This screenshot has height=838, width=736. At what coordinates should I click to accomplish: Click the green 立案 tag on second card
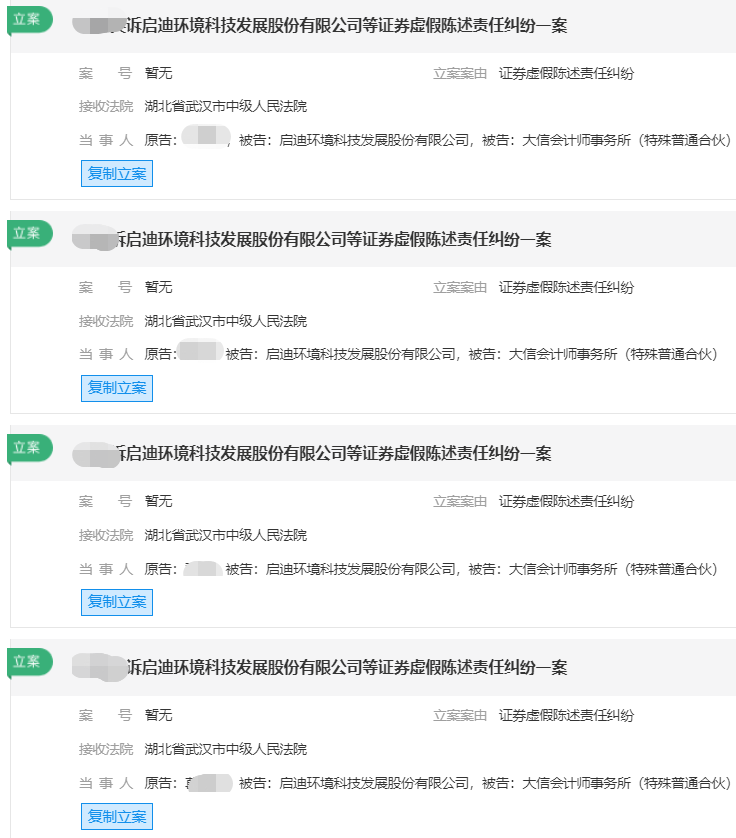[29, 234]
